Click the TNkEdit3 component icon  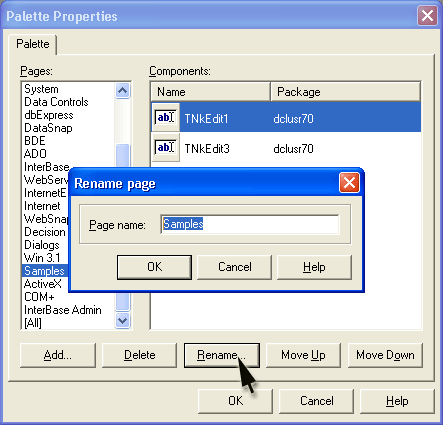tap(165, 147)
